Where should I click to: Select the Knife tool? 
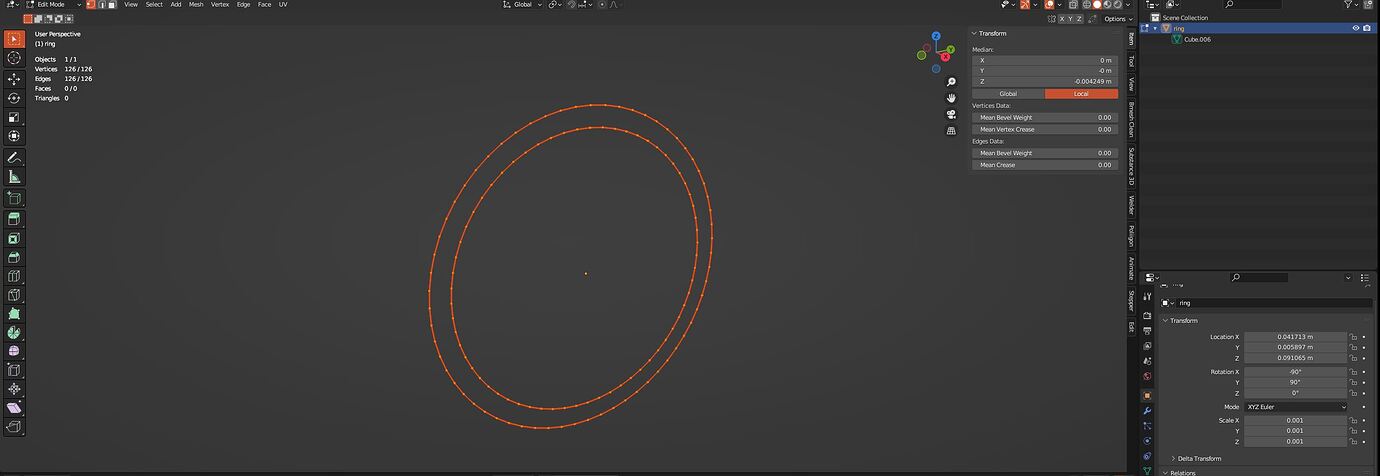pos(14,296)
